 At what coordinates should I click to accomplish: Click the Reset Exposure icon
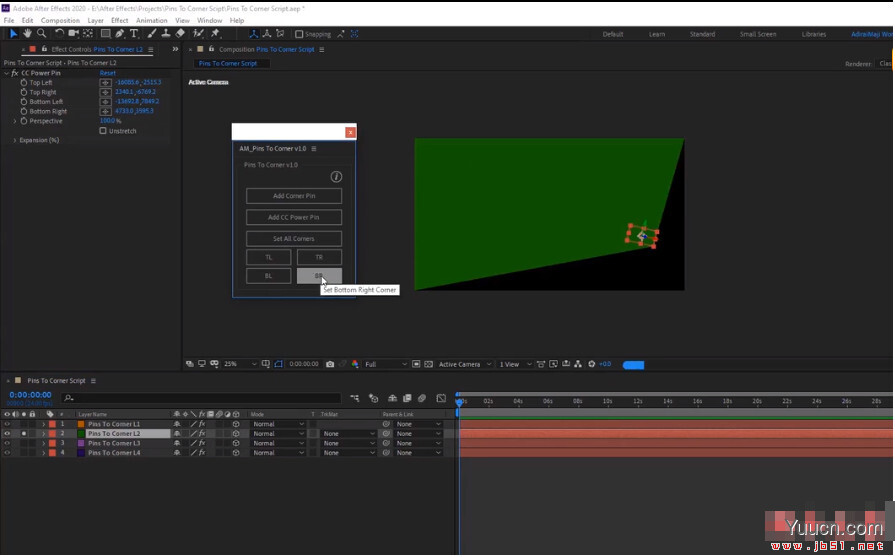(591, 364)
